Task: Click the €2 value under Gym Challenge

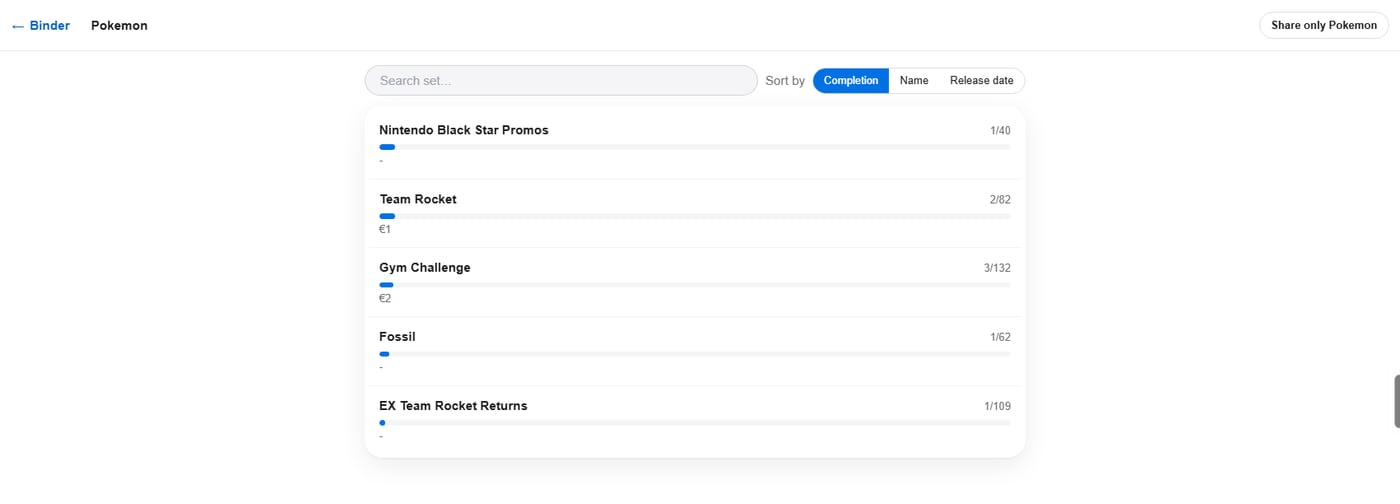Action: 385,298
